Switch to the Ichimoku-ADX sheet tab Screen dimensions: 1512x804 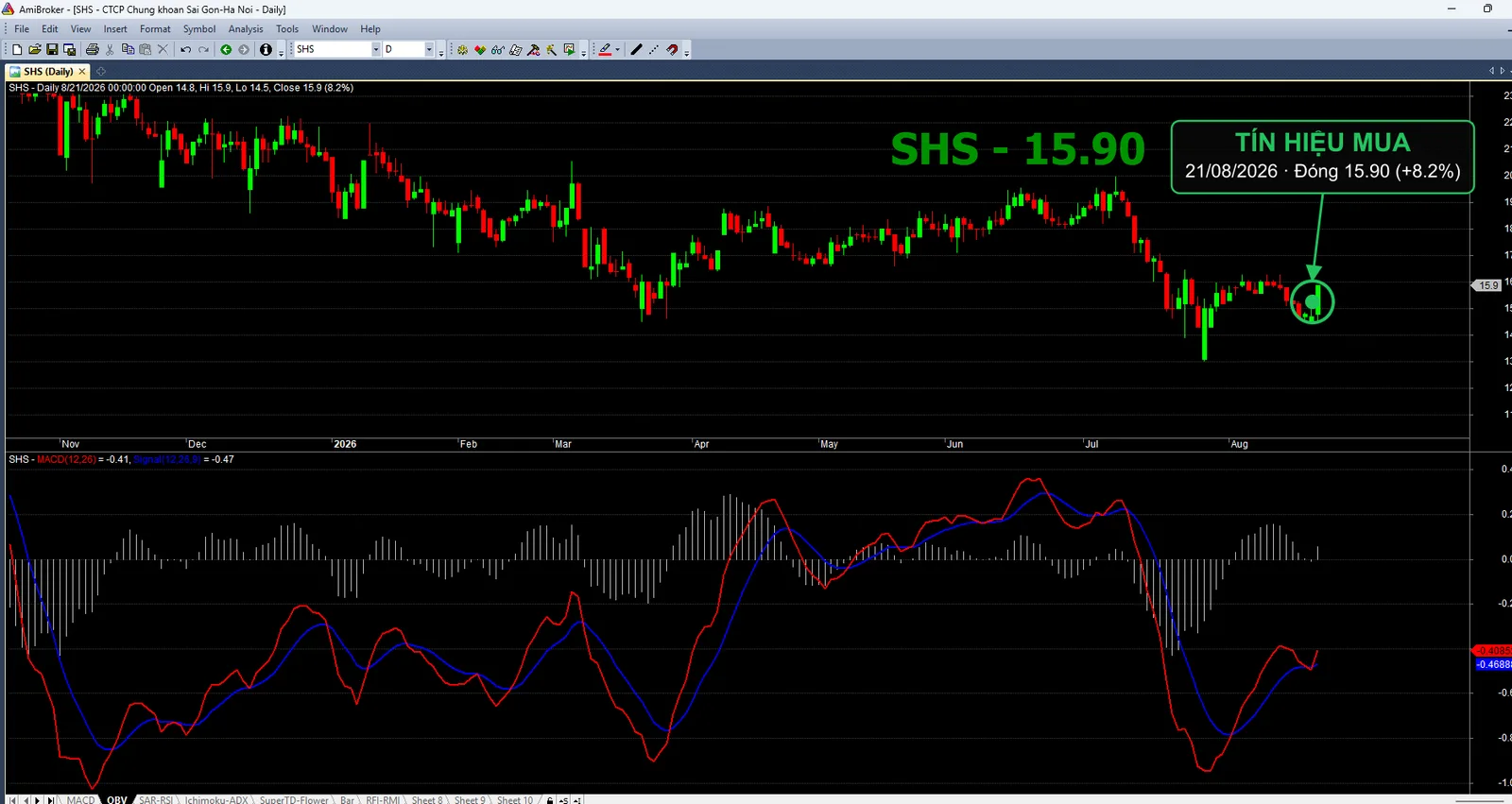click(216, 799)
